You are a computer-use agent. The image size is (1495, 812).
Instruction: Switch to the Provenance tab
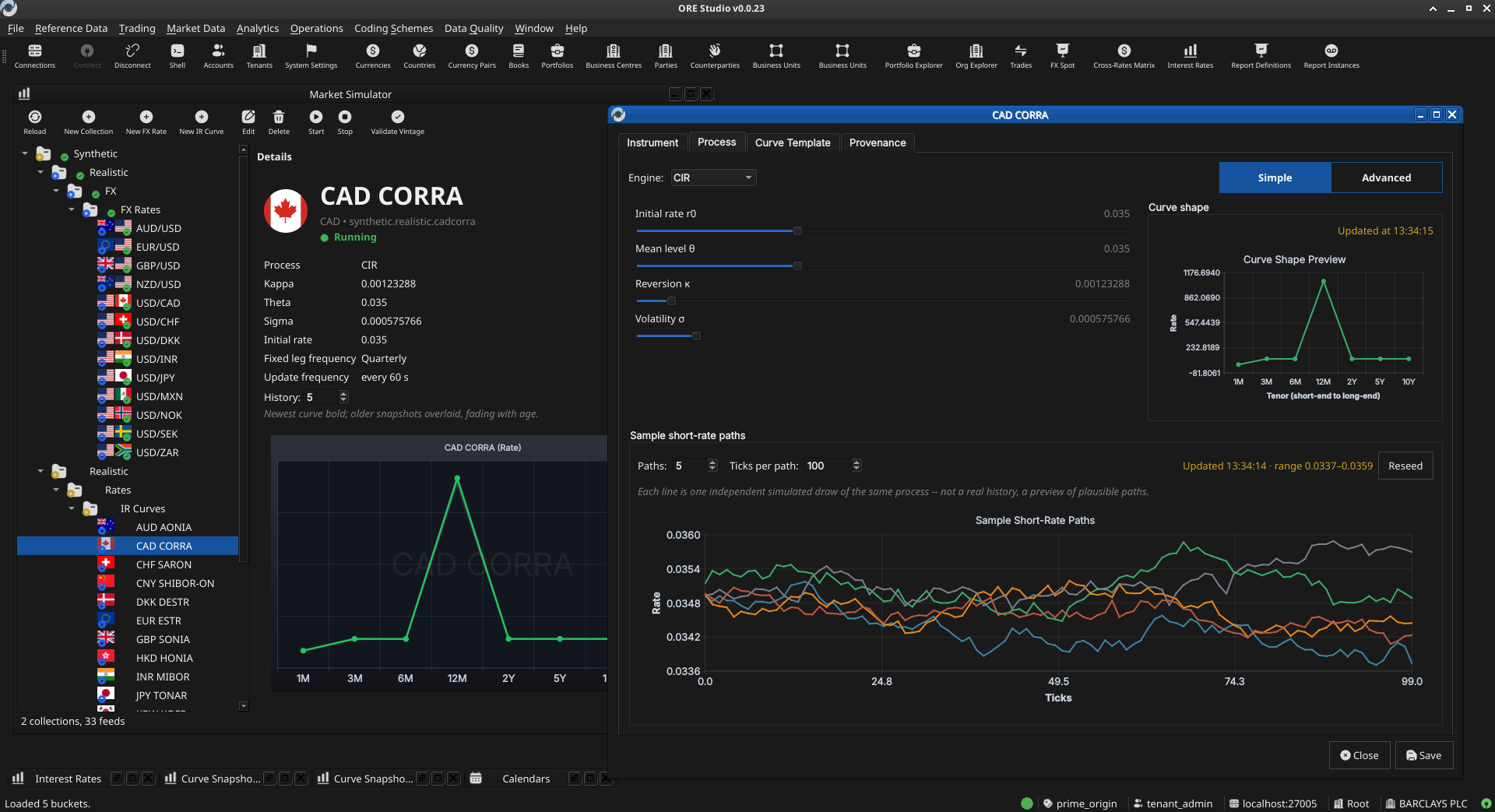[x=878, y=142]
